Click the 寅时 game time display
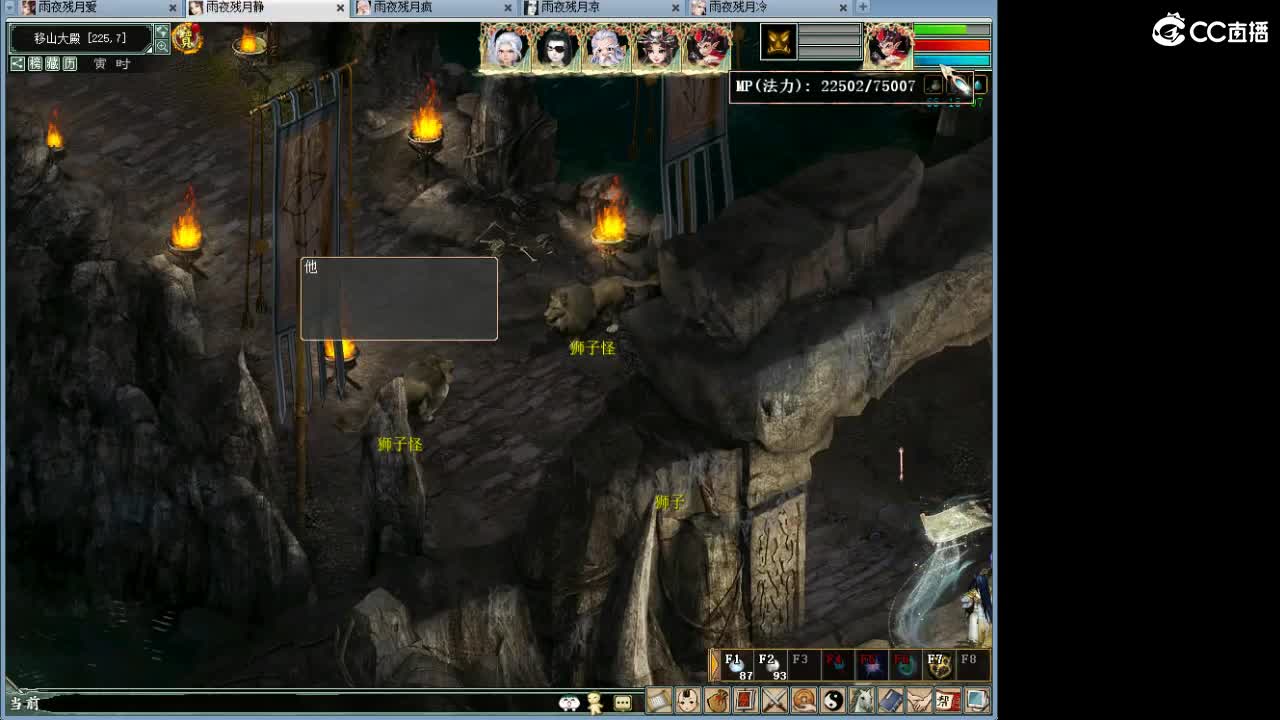Image resolution: width=1280 pixels, height=720 pixels. tap(112, 64)
